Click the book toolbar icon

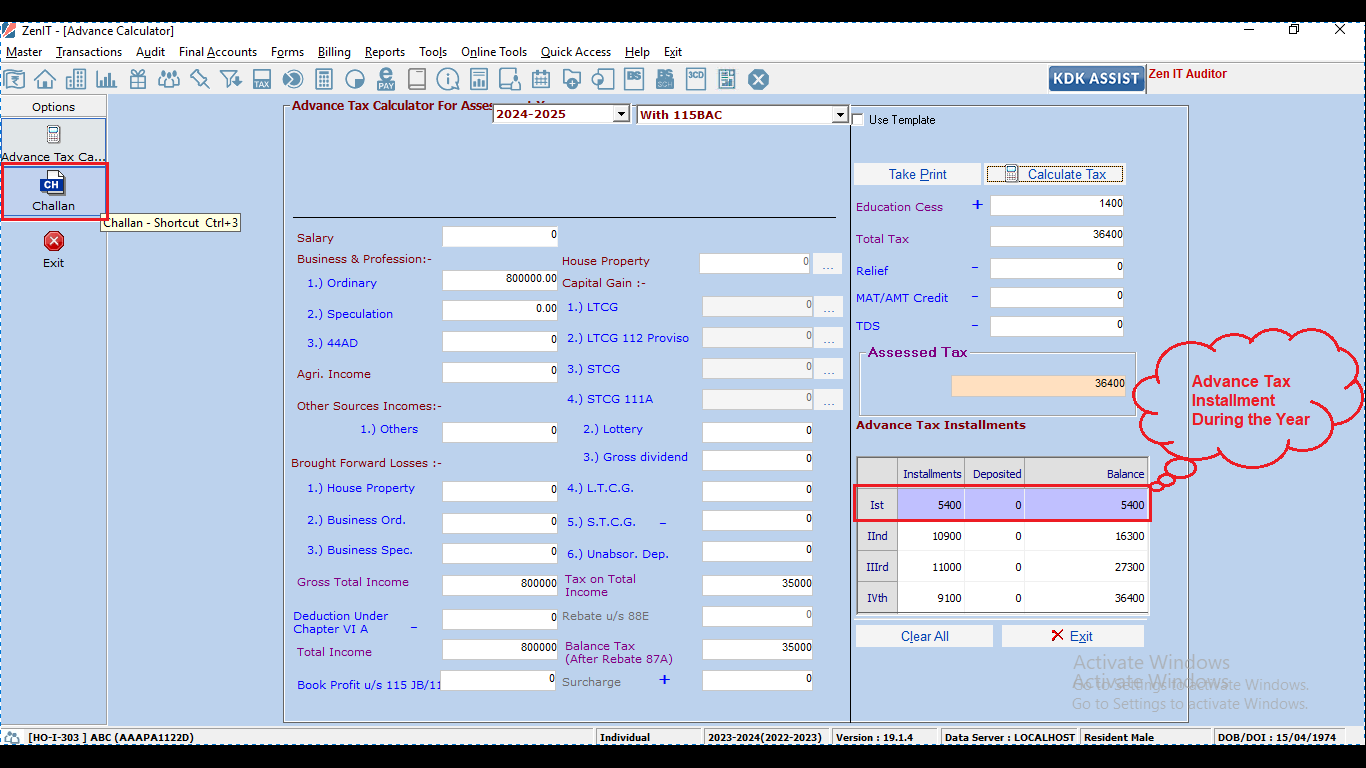(x=417, y=79)
